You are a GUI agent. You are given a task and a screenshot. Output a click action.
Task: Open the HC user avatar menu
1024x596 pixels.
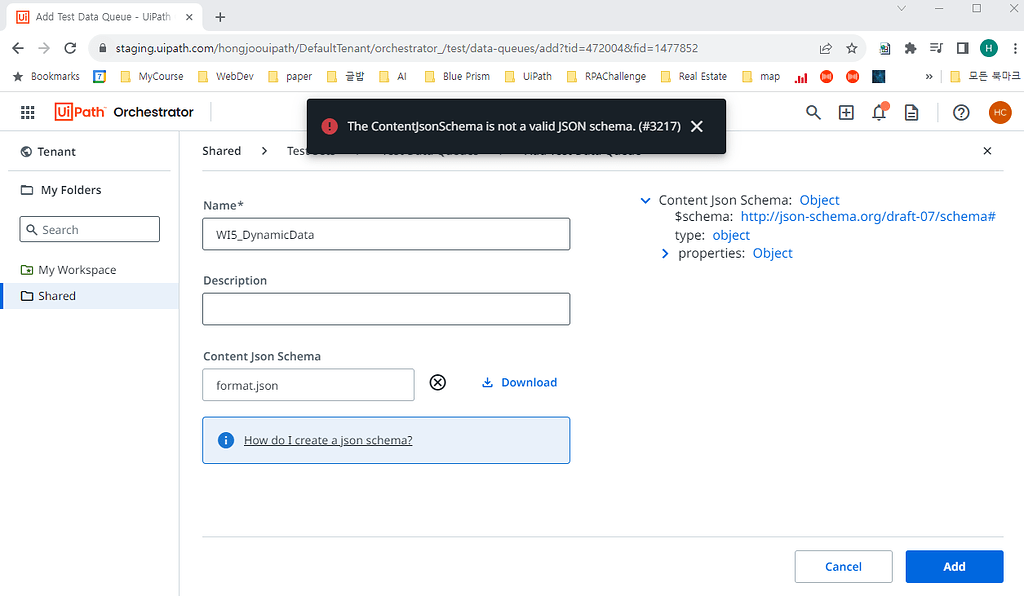click(x=1000, y=112)
